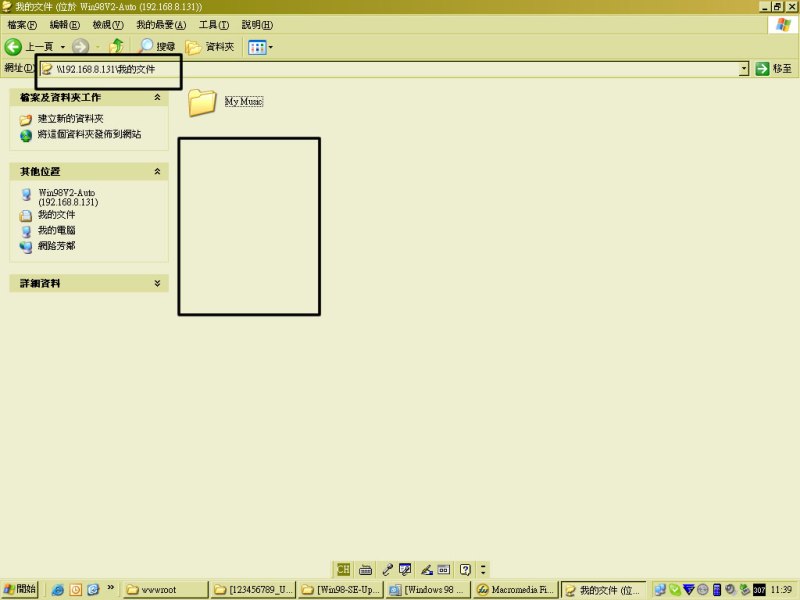Open the 搜尋 search pane
Image resolution: width=800 pixels, height=600 pixels.
157,46
